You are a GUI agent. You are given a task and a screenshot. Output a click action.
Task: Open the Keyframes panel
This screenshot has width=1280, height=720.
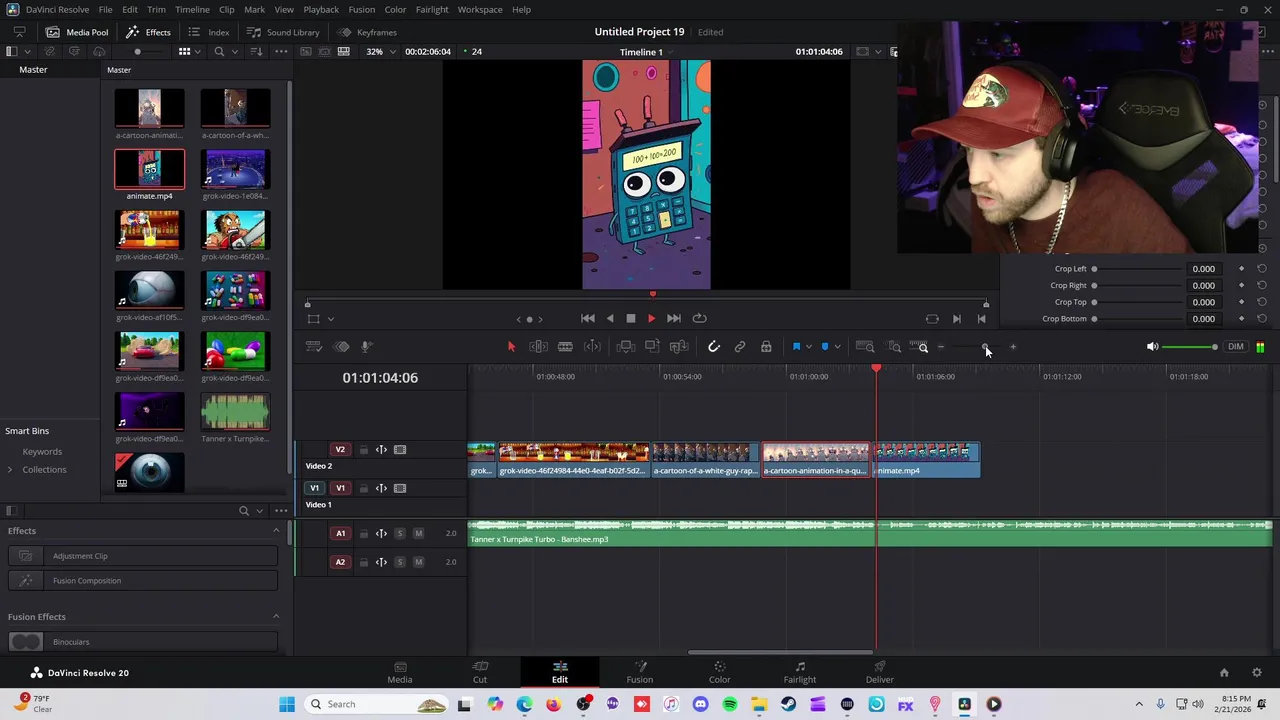point(367,32)
